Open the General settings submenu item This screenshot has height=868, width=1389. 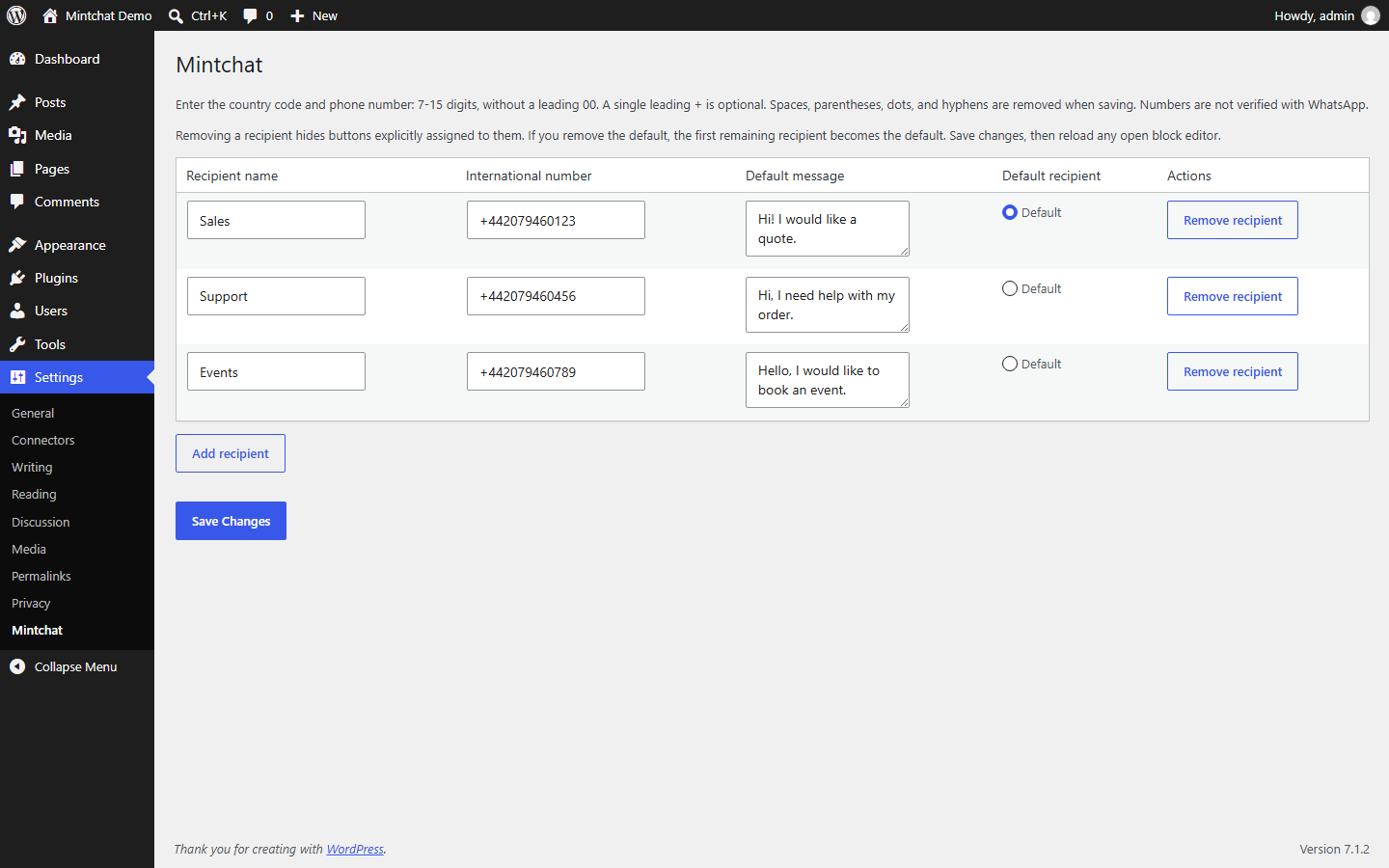click(x=33, y=413)
